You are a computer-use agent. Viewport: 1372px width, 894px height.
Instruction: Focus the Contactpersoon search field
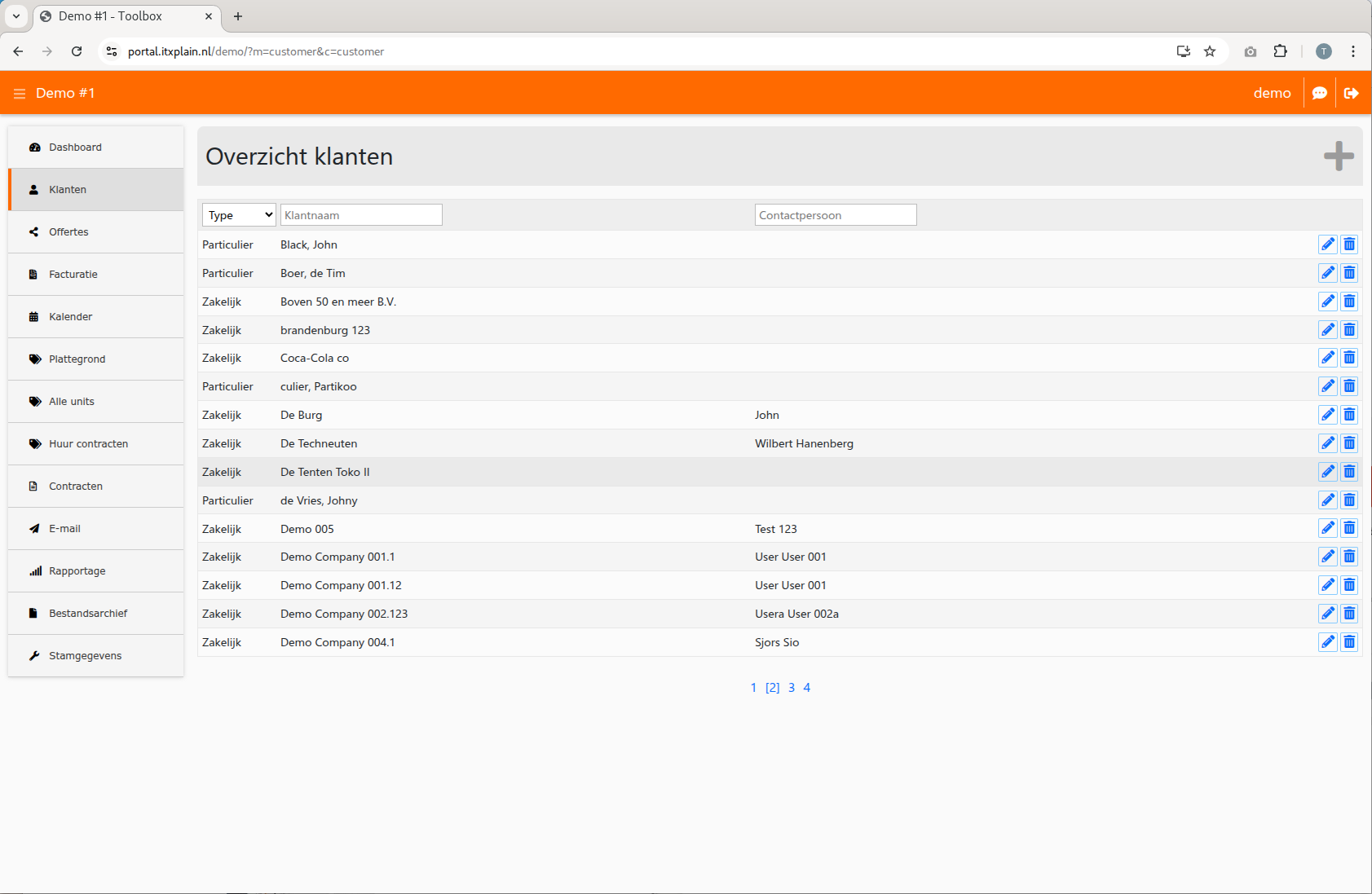(835, 215)
